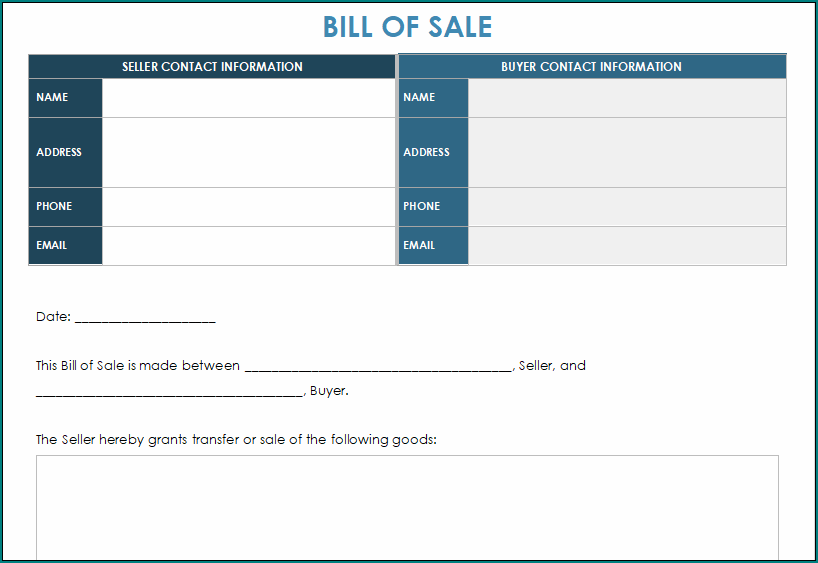Select the buyer Phone field

point(627,207)
